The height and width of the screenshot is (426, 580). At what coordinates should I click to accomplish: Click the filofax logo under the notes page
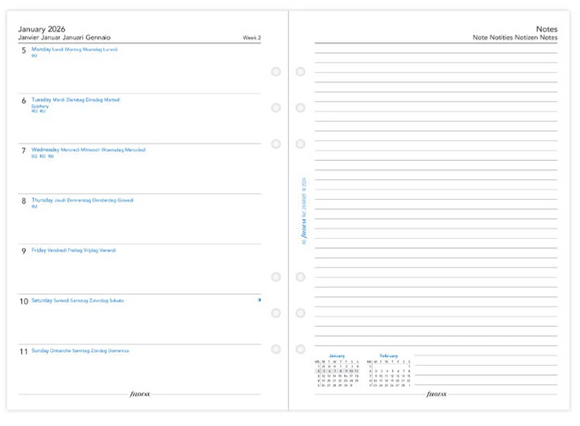[x=436, y=394]
